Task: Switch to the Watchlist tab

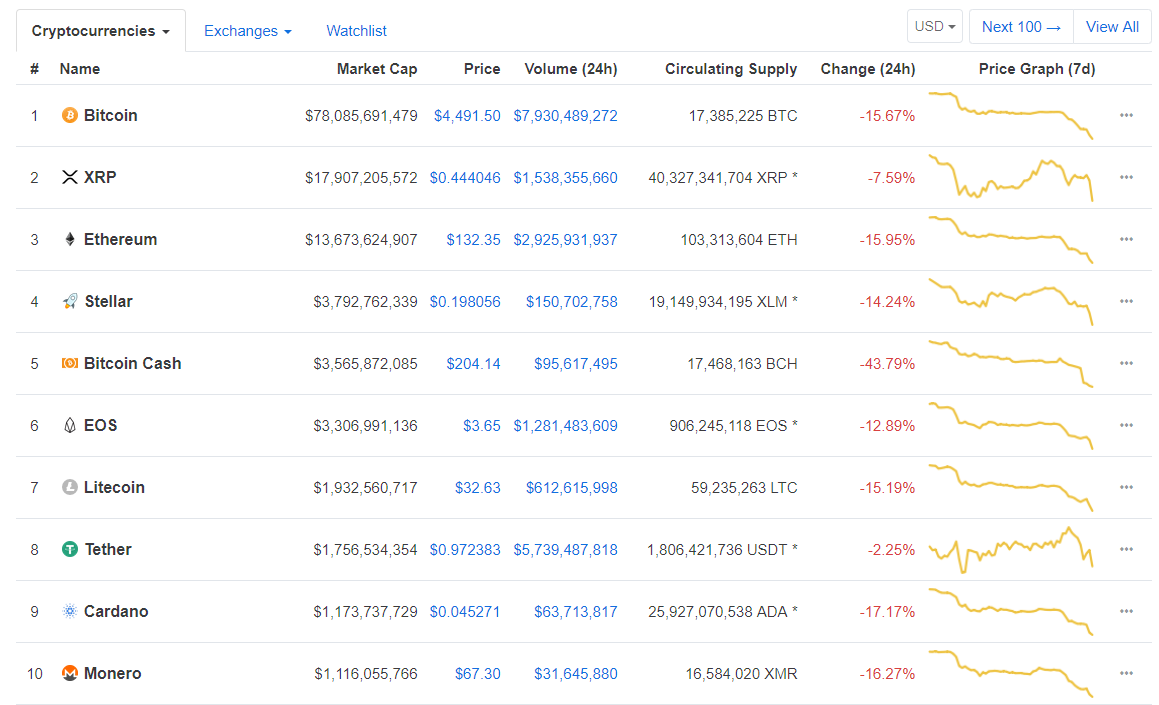Action: (x=356, y=31)
